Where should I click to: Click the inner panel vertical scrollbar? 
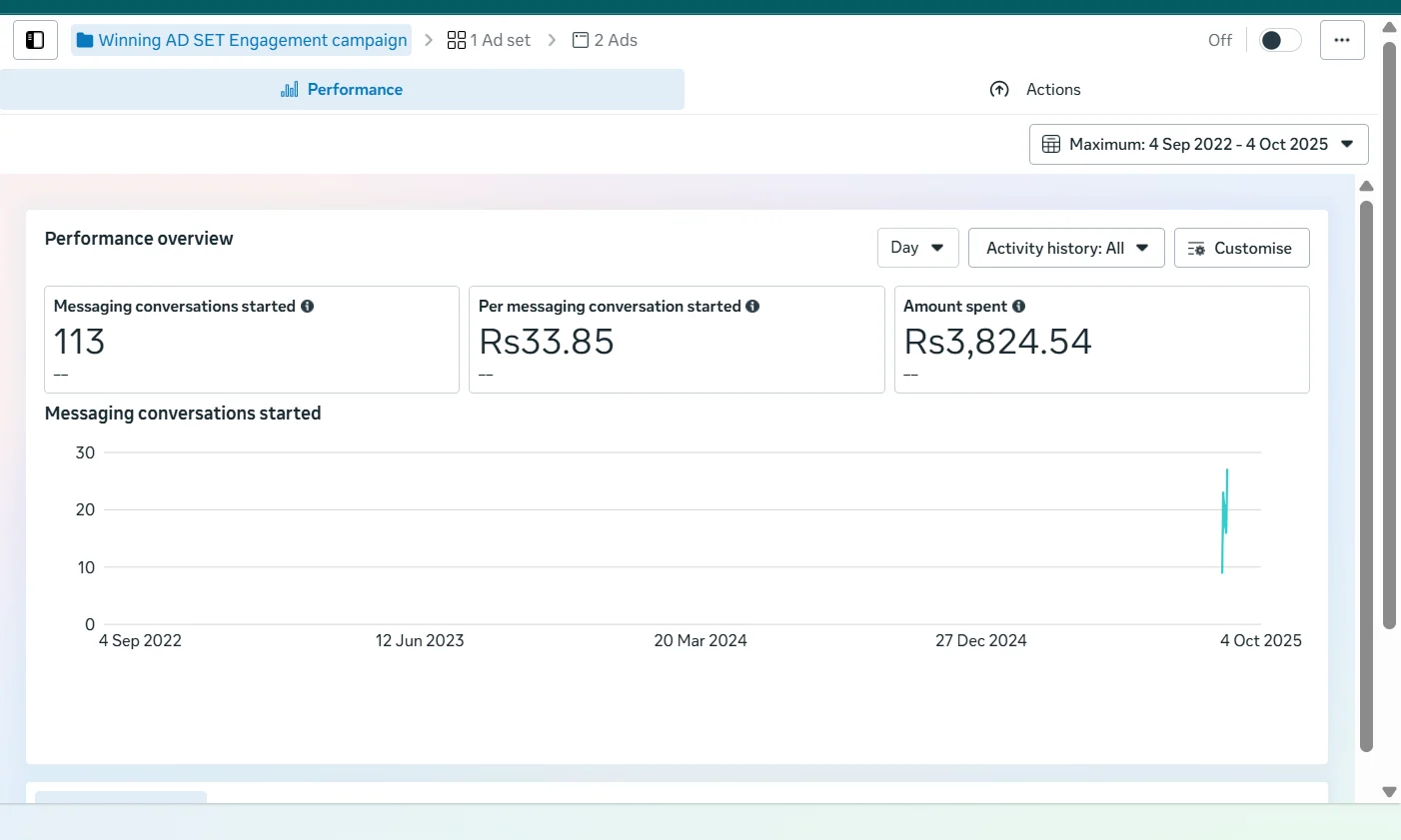pyautogui.click(x=1366, y=474)
